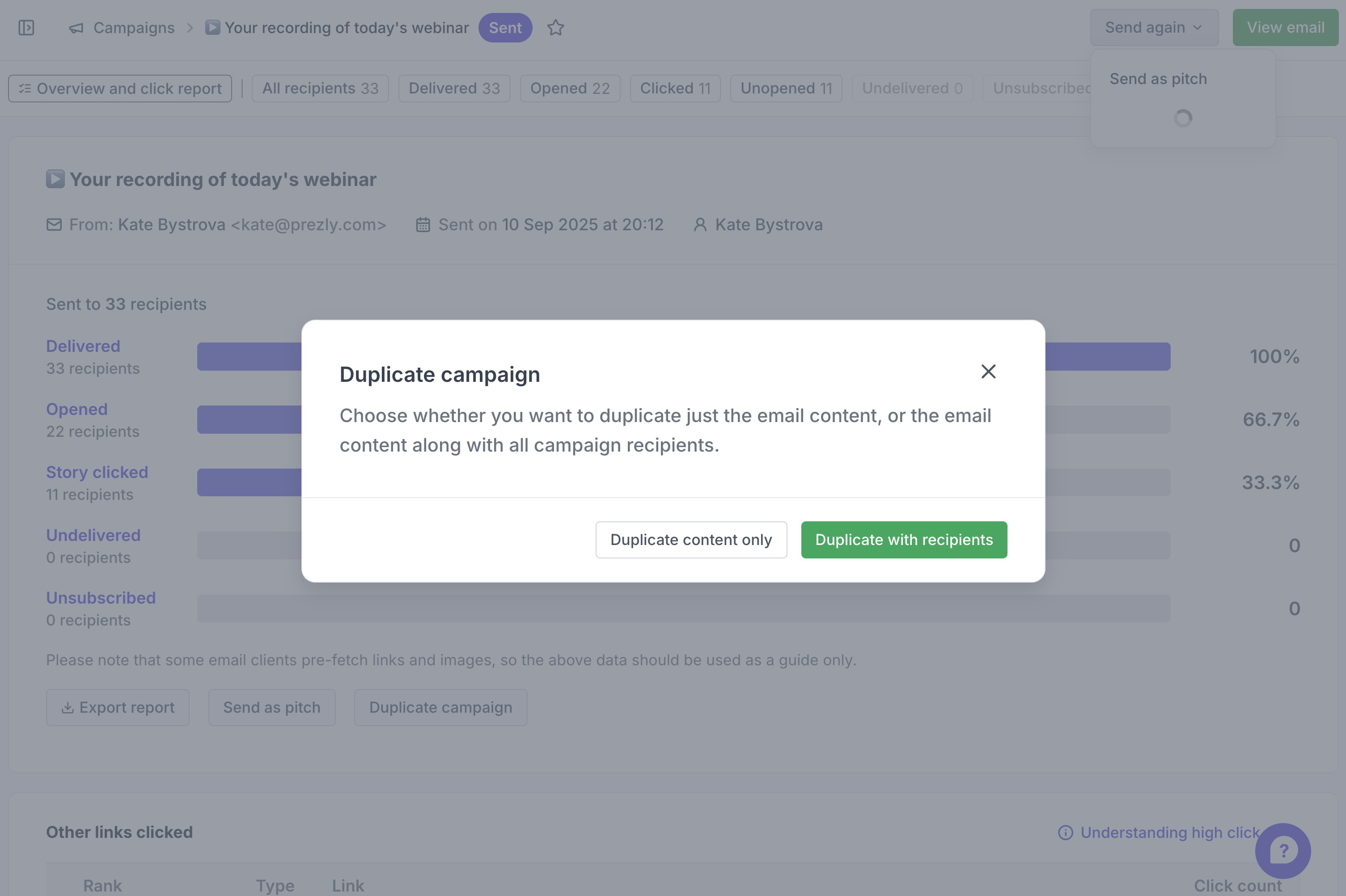
Task: Open the help chat bubble
Action: coord(1282,850)
